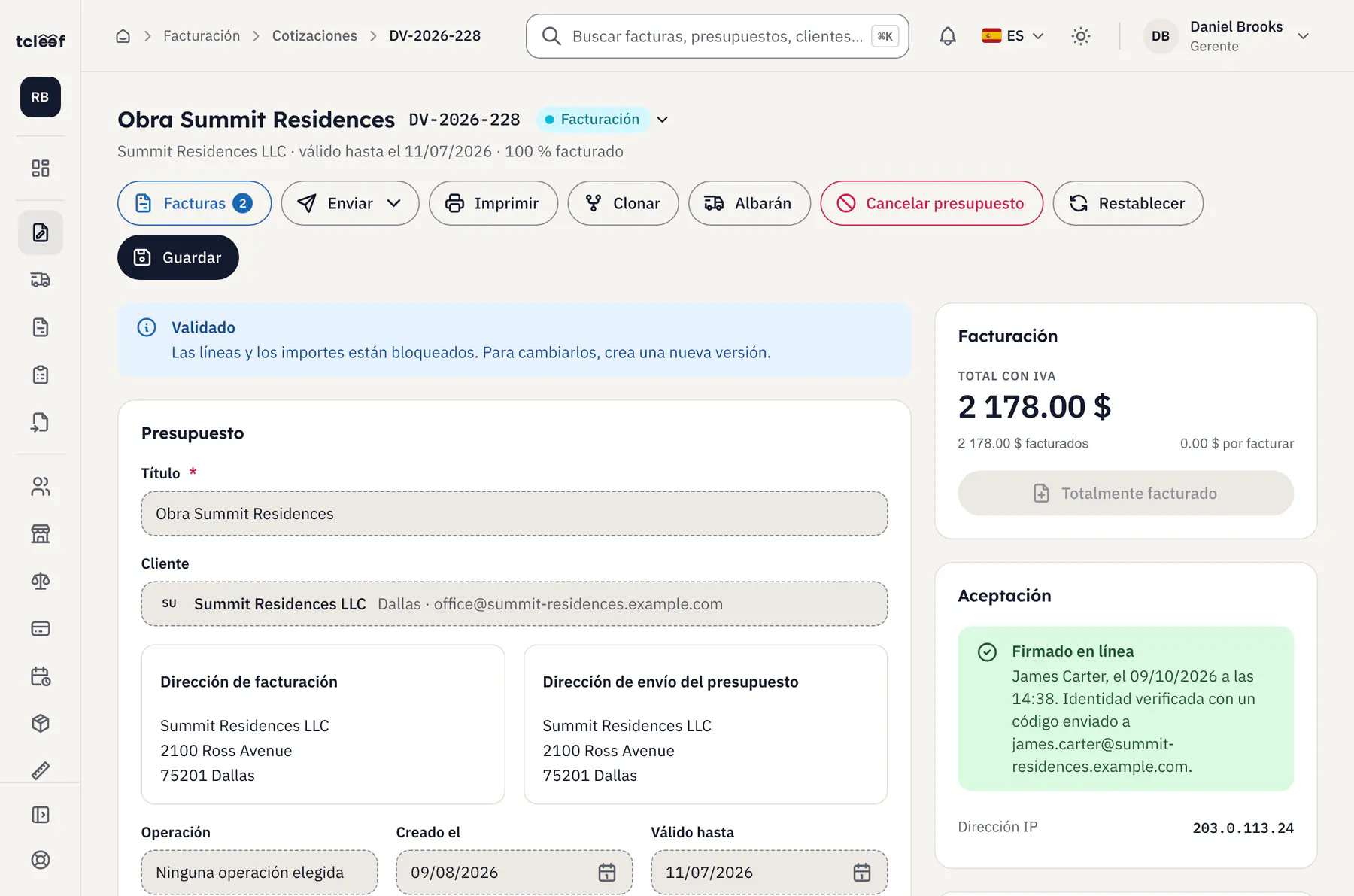
Task: Save with the Guardar button
Action: [x=178, y=257]
